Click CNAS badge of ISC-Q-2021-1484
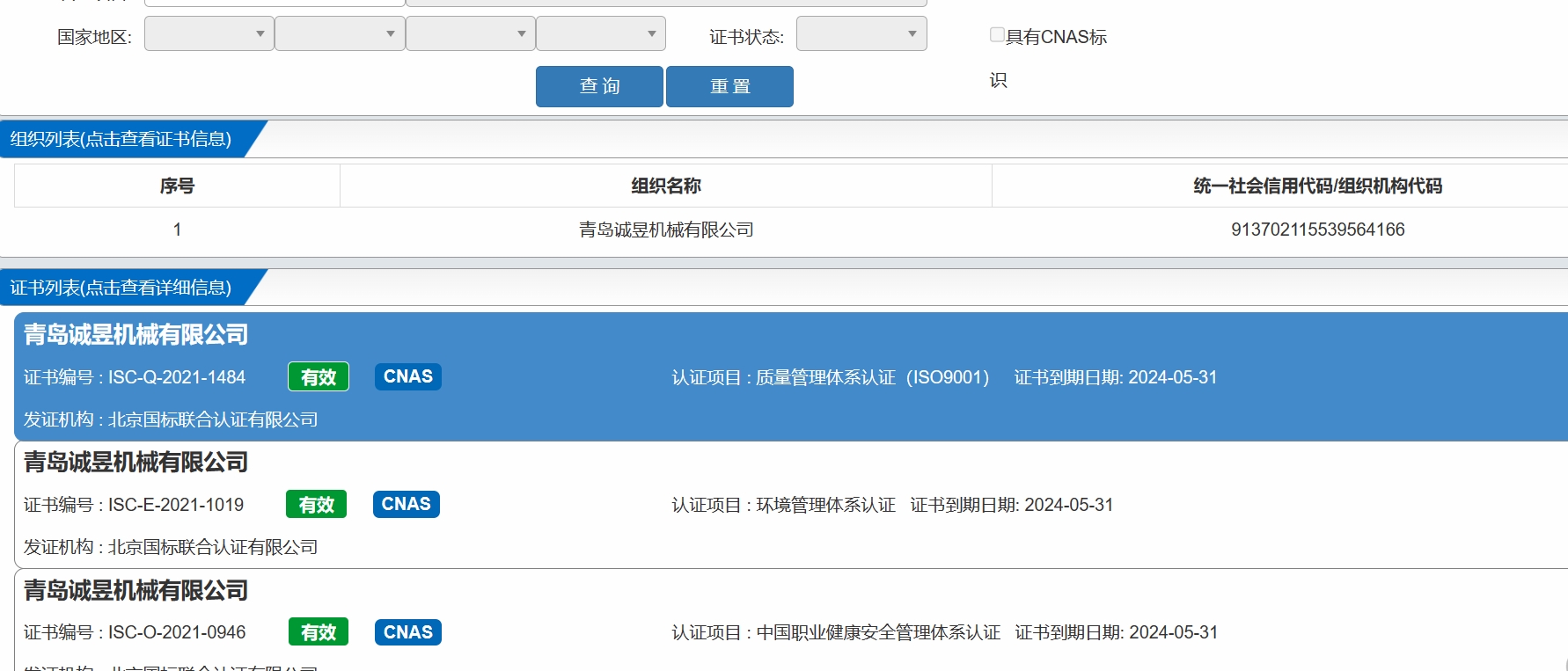This screenshot has height=671, width=1568. tap(408, 376)
